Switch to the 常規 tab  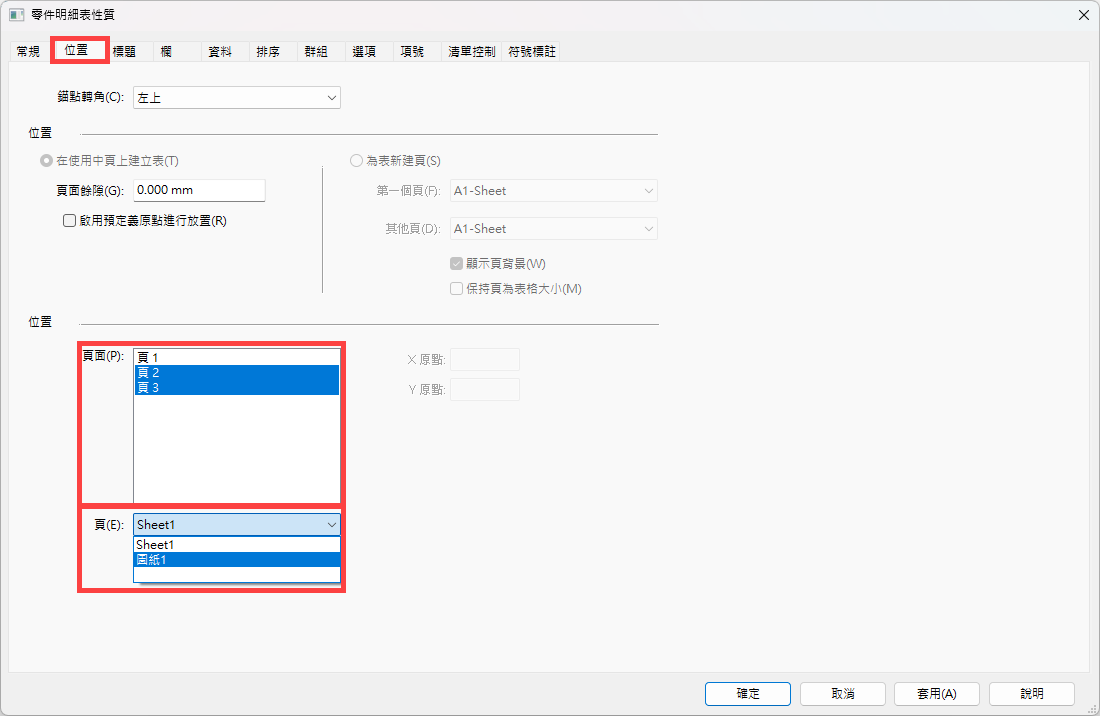29,52
